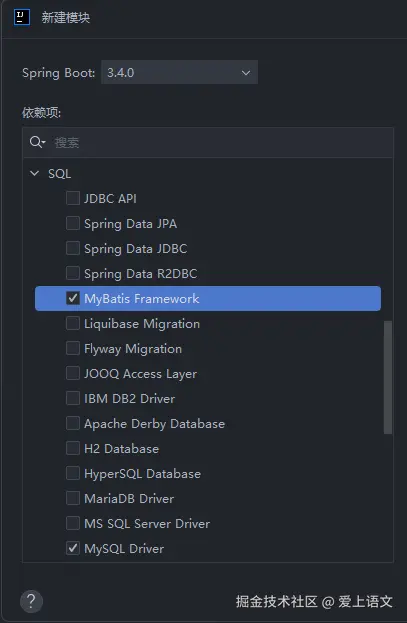Open the Spring Boot version dropdown
407x623 pixels.
pos(180,72)
